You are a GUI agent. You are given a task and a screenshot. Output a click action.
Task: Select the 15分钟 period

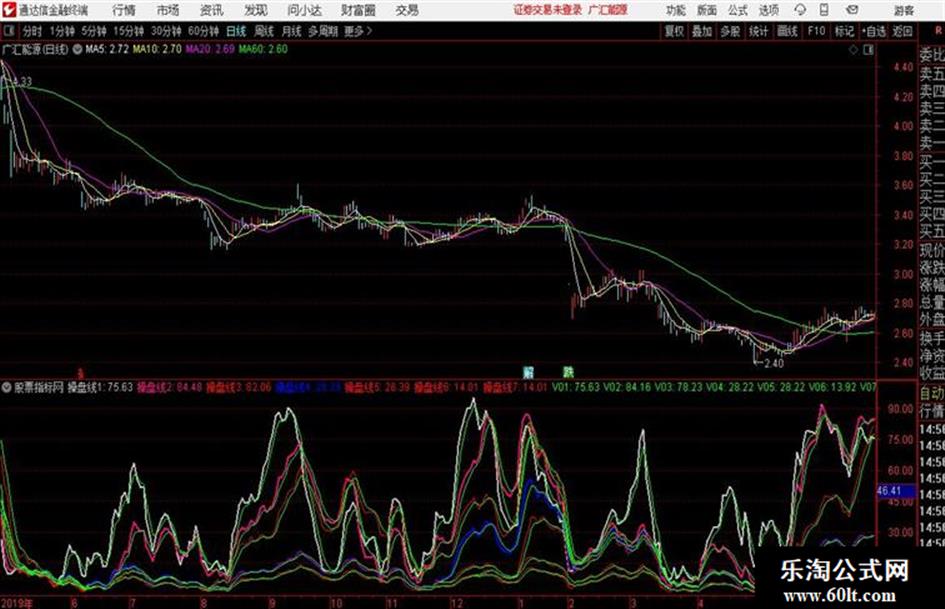point(129,31)
